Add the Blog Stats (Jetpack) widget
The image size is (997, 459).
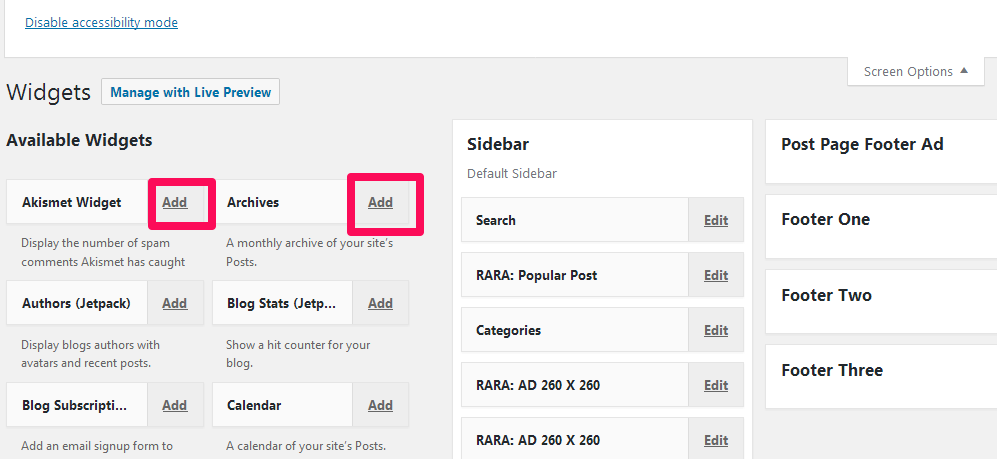(x=380, y=303)
